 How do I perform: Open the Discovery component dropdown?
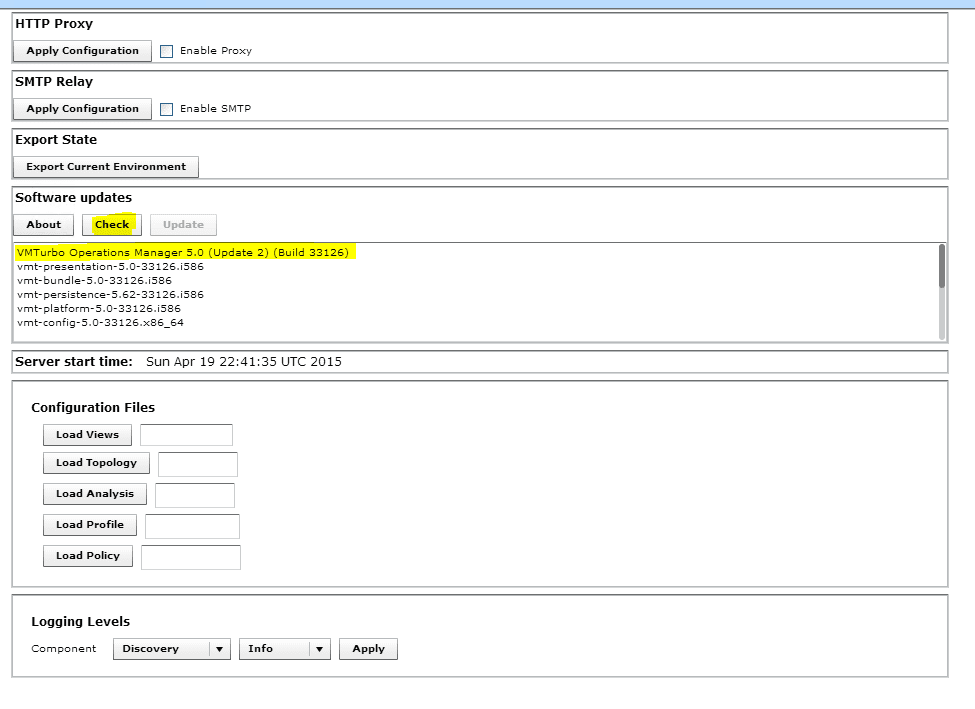pos(172,649)
